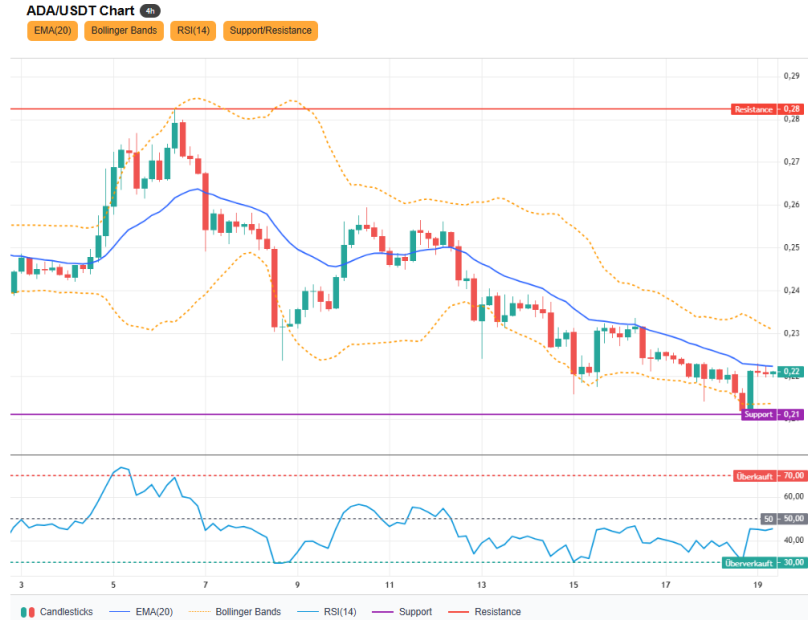Image resolution: width=808 pixels, height=620 pixels.
Task: Click the 50,00 RSI axis tag
Action: (x=793, y=519)
